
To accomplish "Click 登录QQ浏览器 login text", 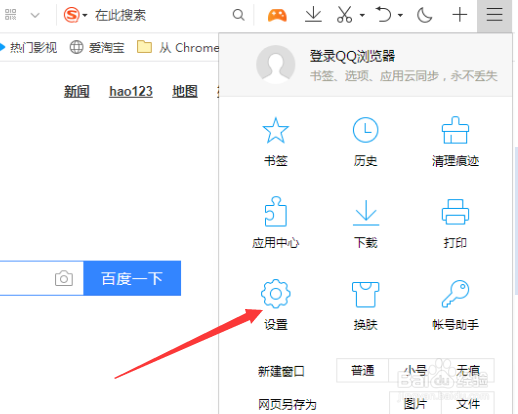I will coord(352,56).
